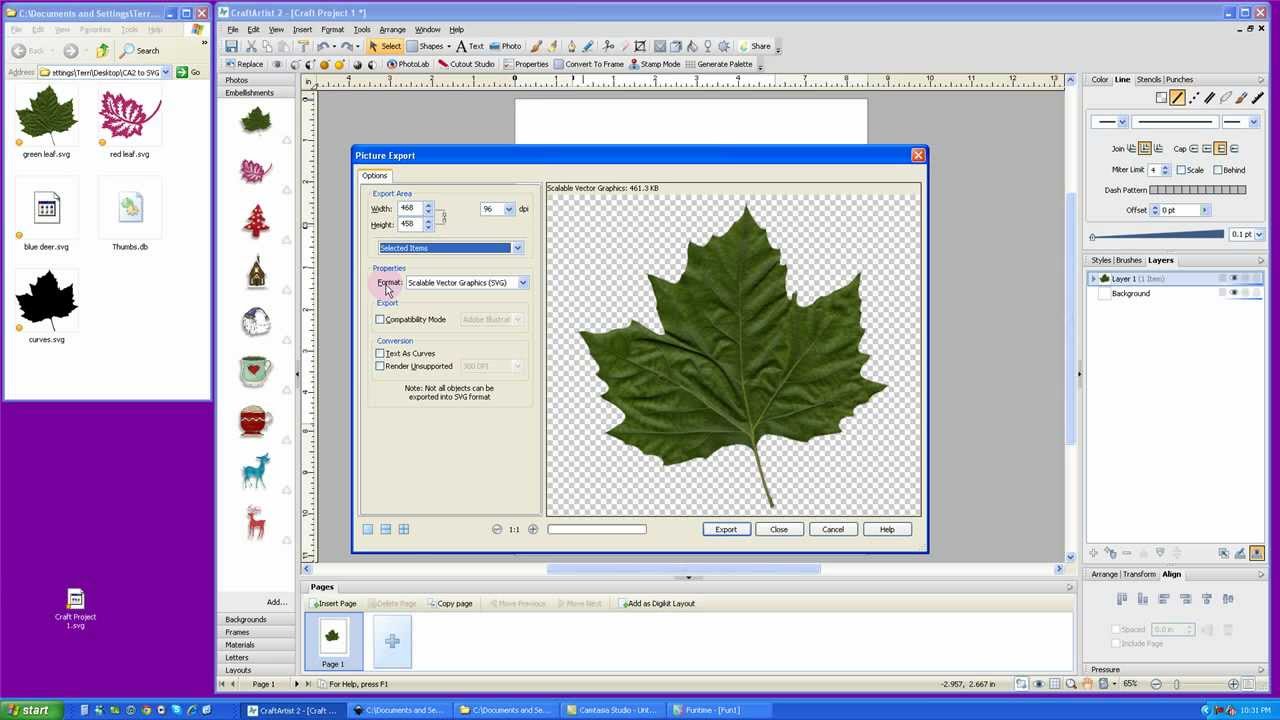This screenshot has width=1280, height=720.
Task: Toggle the Spaced checkbox in Align panel
Action: pos(1116,630)
